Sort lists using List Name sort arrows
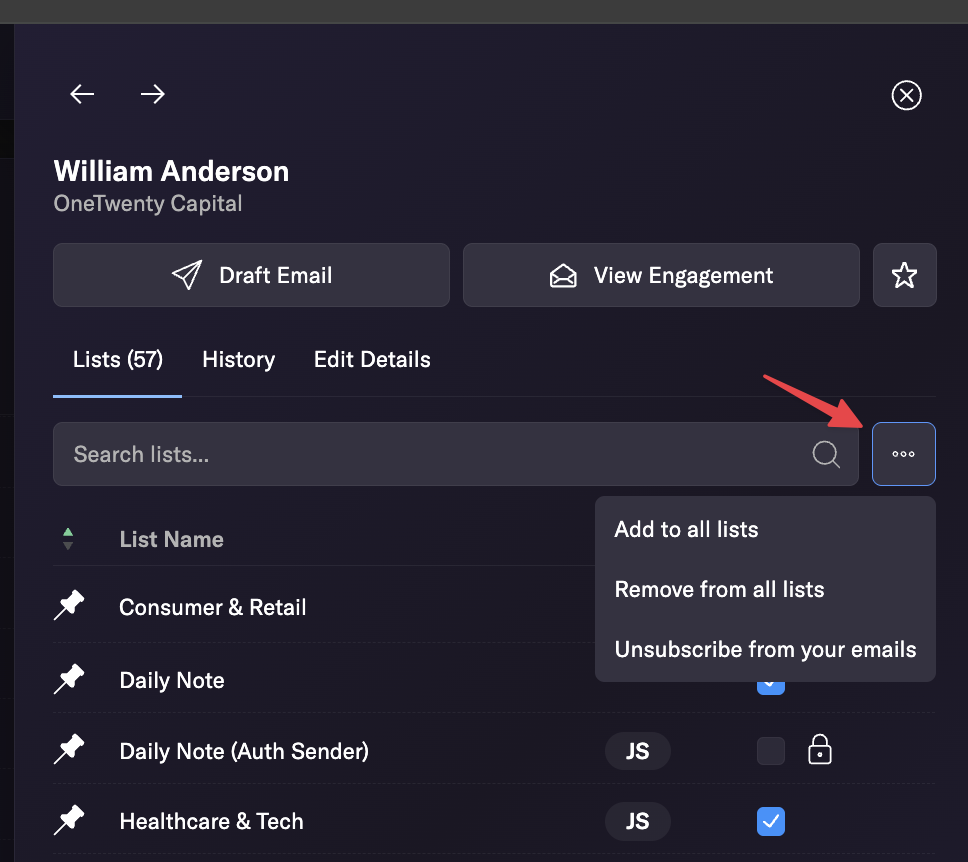This screenshot has height=862, width=968. point(68,539)
